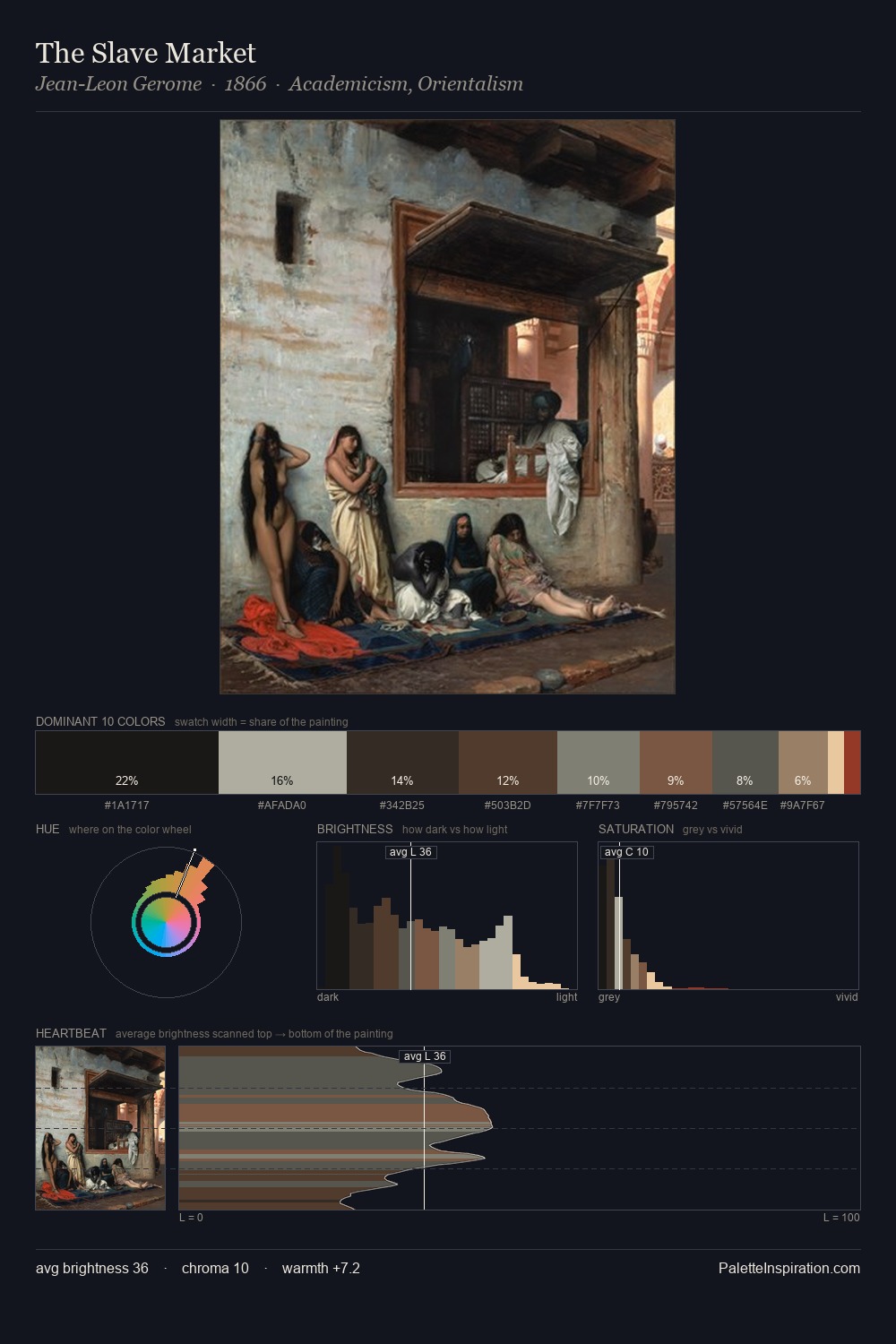
Task: Click the "SATURATION" section heading
Action: click(x=636, y=830)
